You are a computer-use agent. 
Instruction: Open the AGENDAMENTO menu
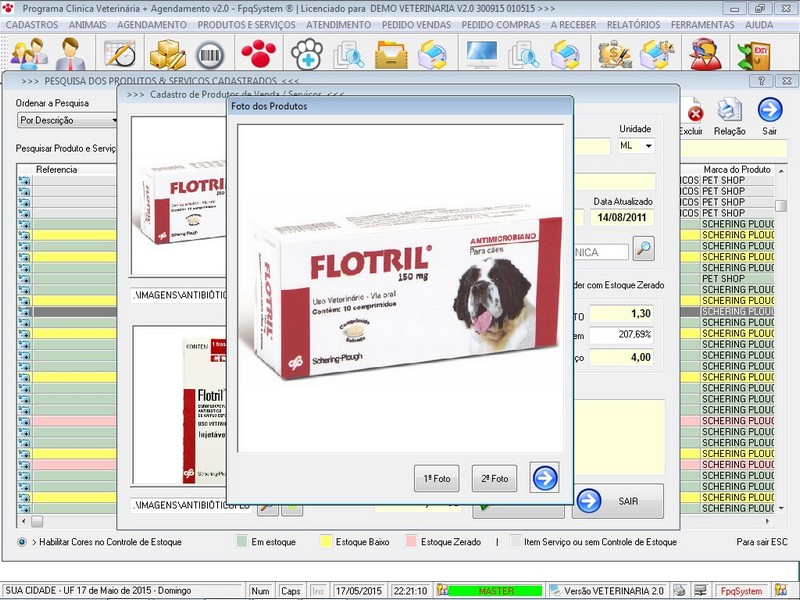(152, 24)
